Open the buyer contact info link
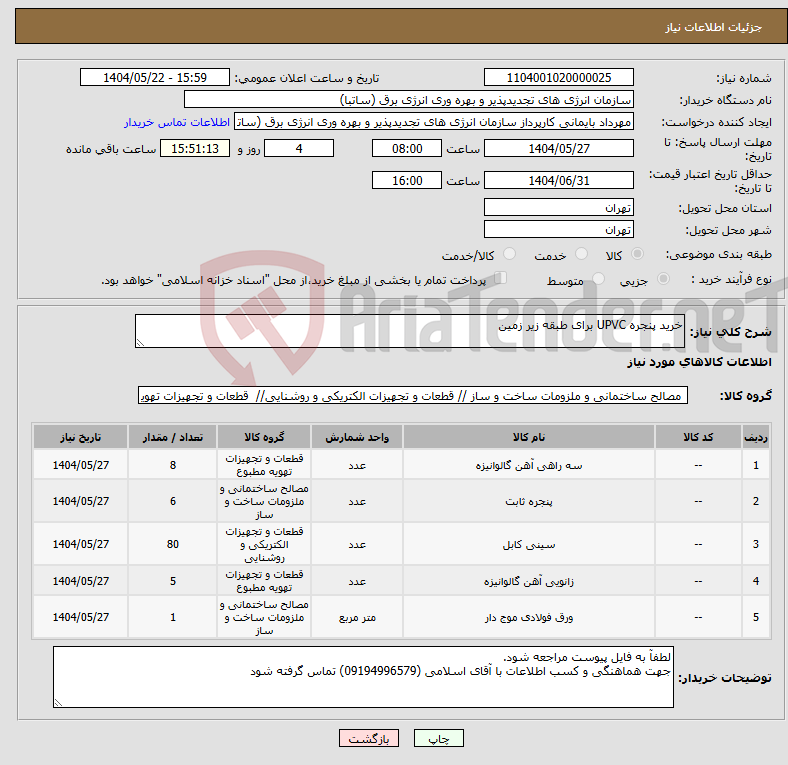The image size is (788, 765). pos(177,122)
